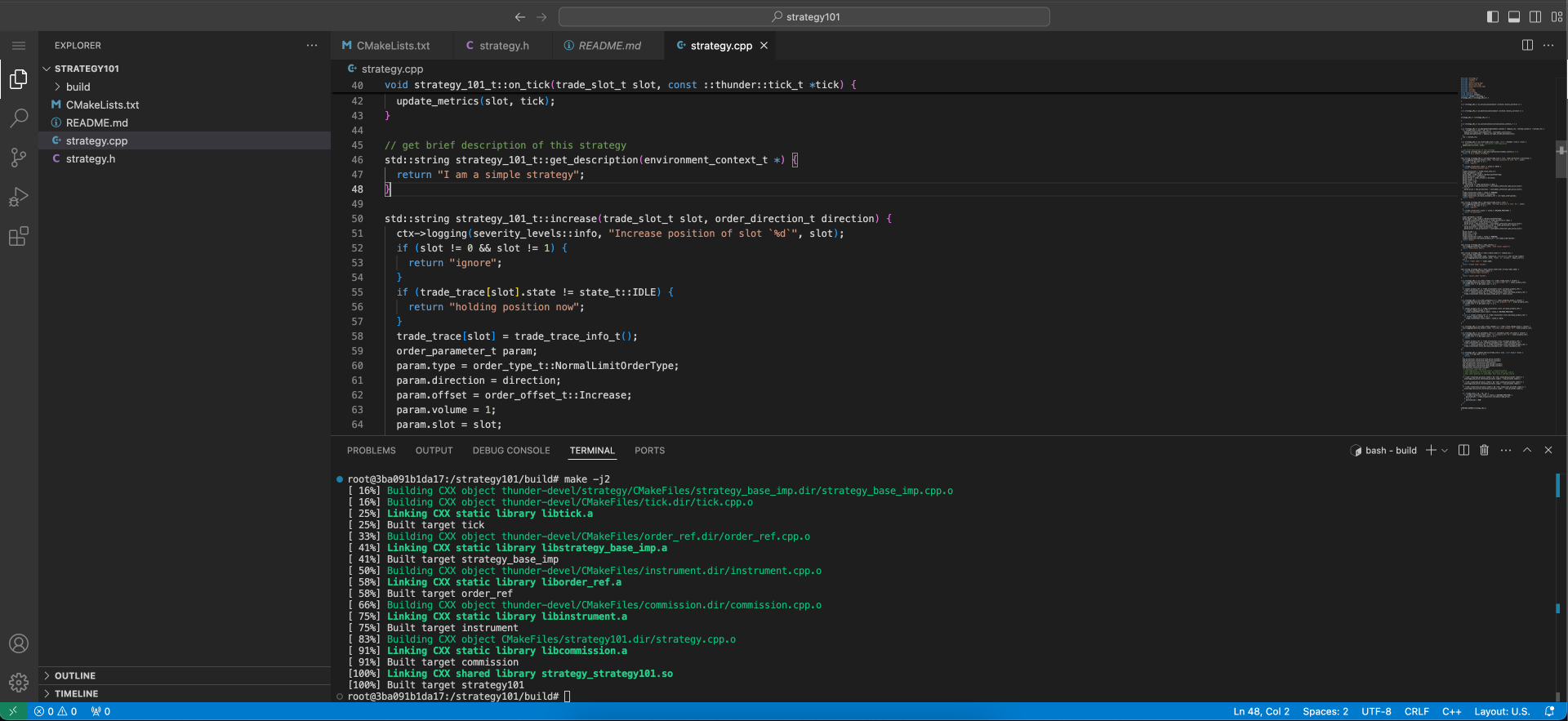This screenshot has width=1568, height=721.
Task: Click the strategy101 command center search box
Action: [x=804, y=16]
